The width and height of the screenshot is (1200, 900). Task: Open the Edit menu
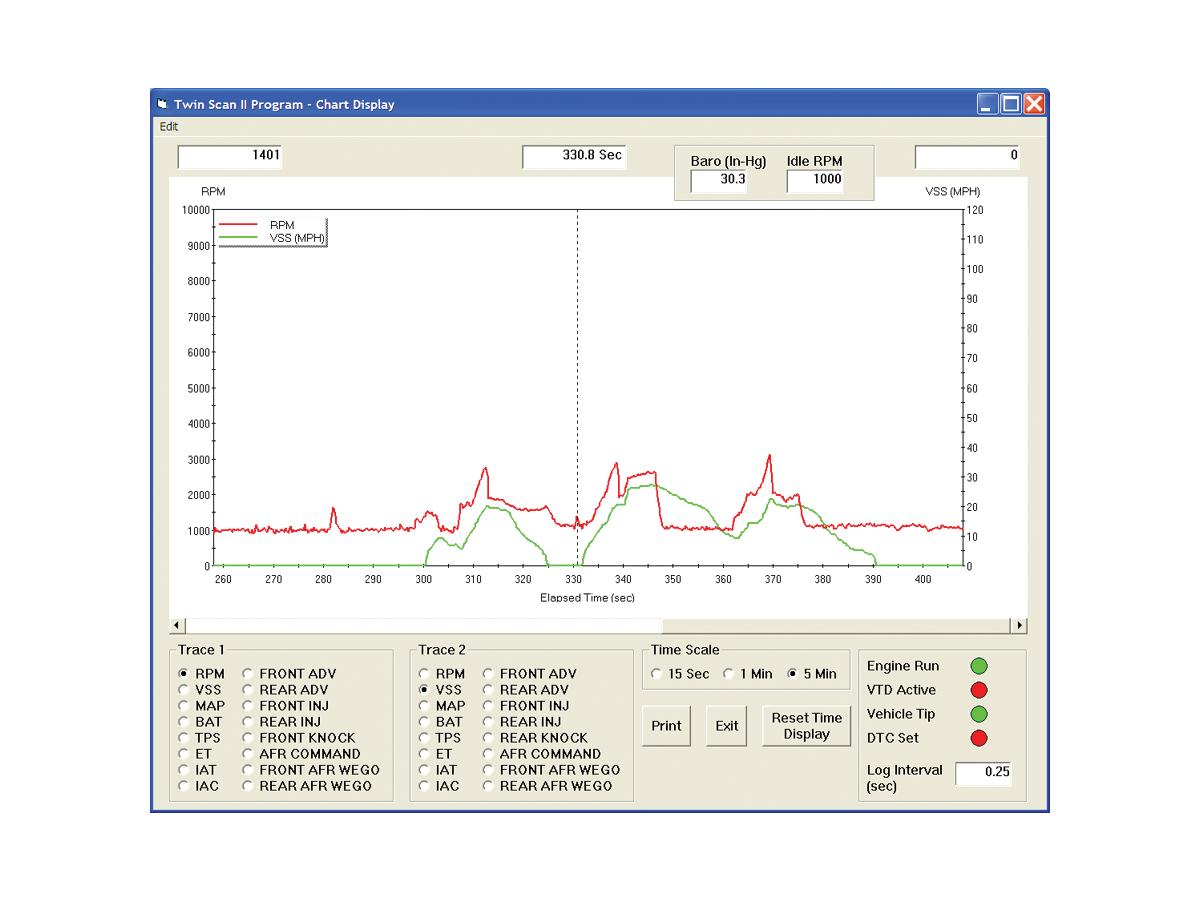click(169, 127)
